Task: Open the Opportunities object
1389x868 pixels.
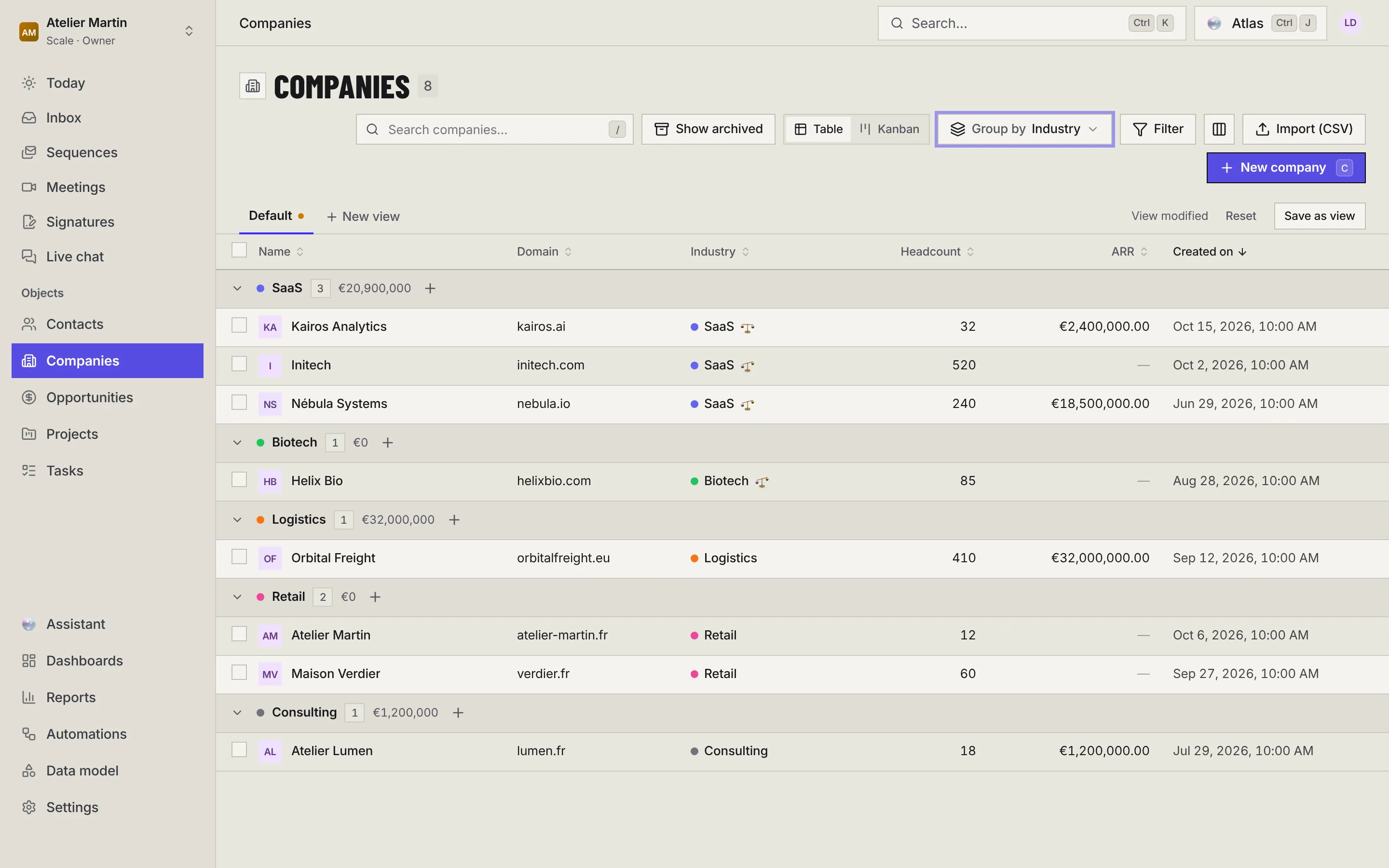Action: 108,397
